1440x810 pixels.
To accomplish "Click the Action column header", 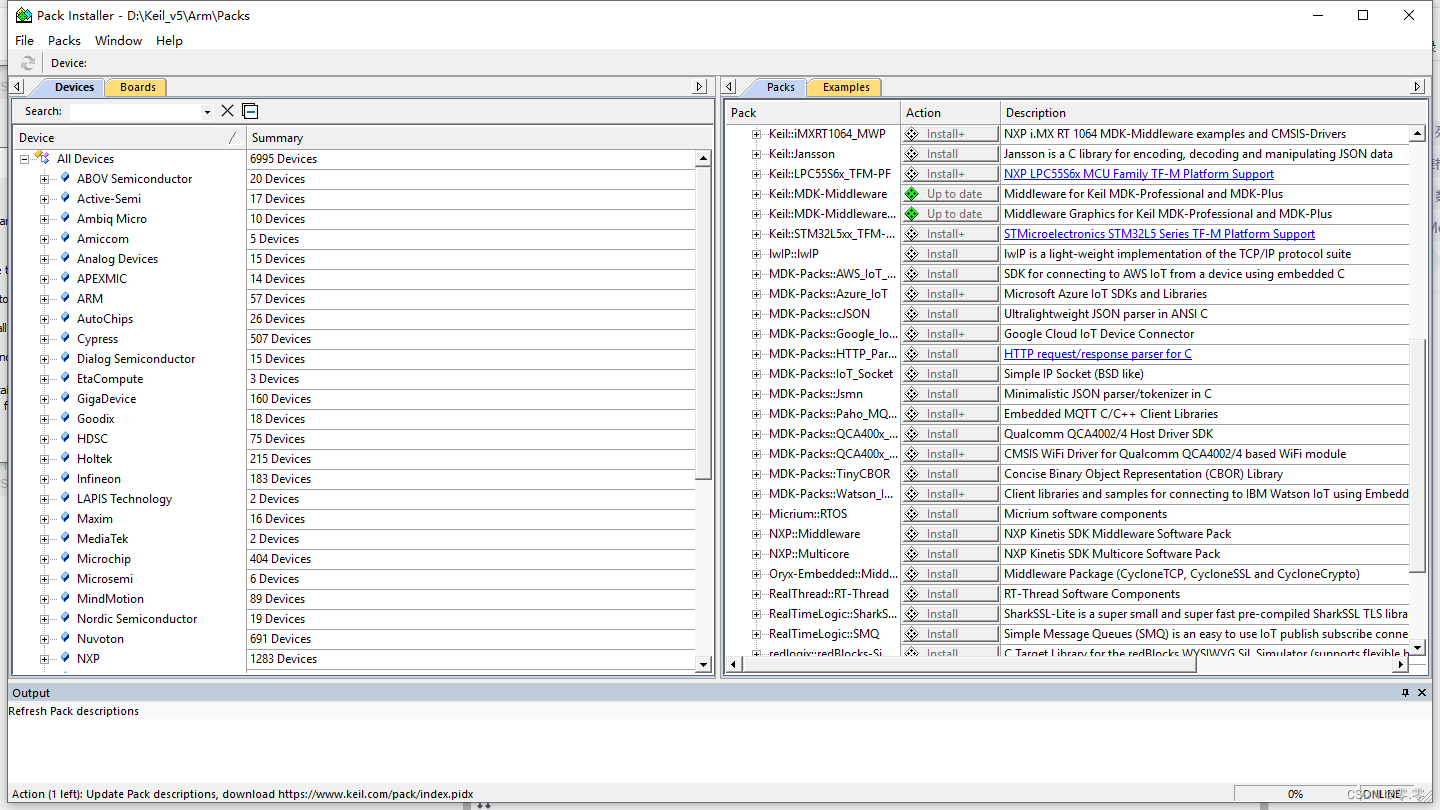I will 950,113.
